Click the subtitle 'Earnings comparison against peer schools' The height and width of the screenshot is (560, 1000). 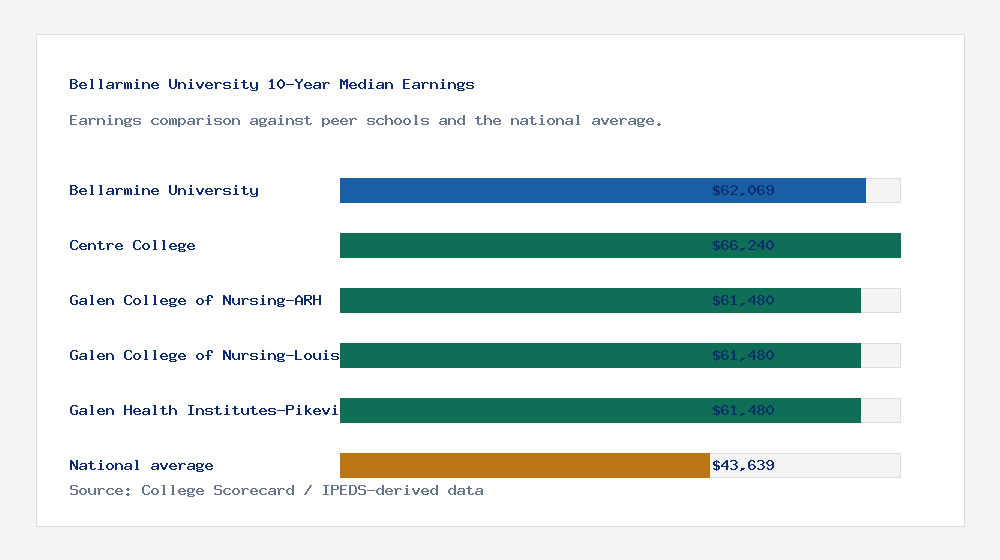tap(249, 121)
